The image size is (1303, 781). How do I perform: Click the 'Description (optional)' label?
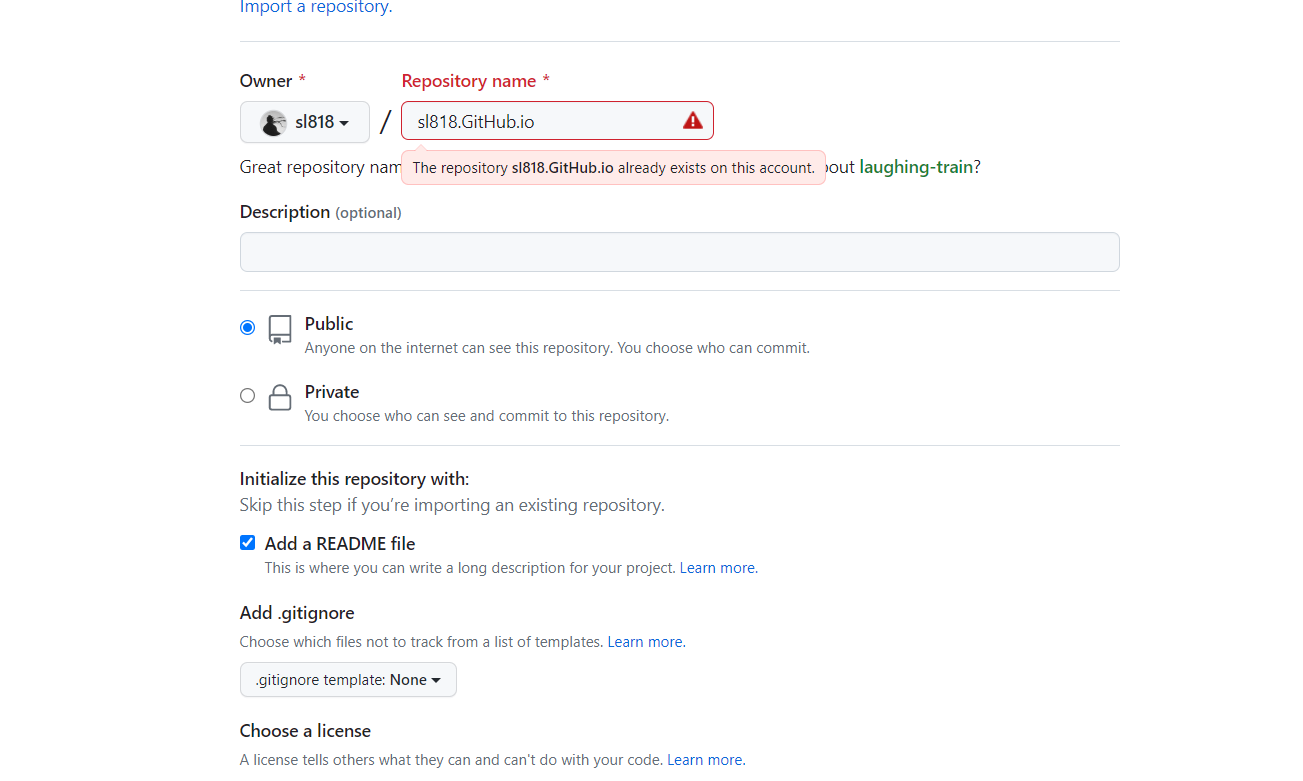pos(321,212)
